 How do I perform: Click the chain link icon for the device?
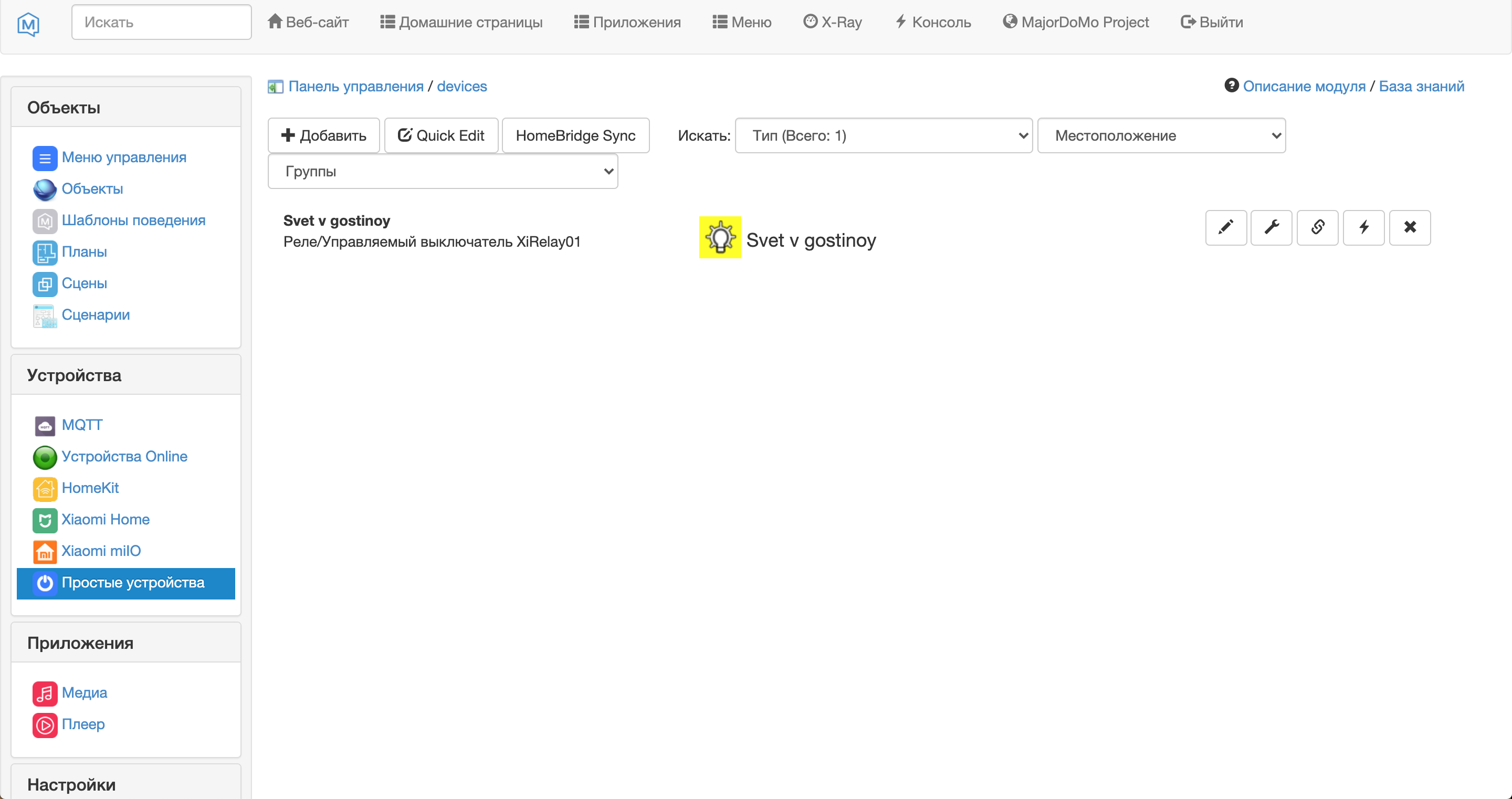(1318, 228)
